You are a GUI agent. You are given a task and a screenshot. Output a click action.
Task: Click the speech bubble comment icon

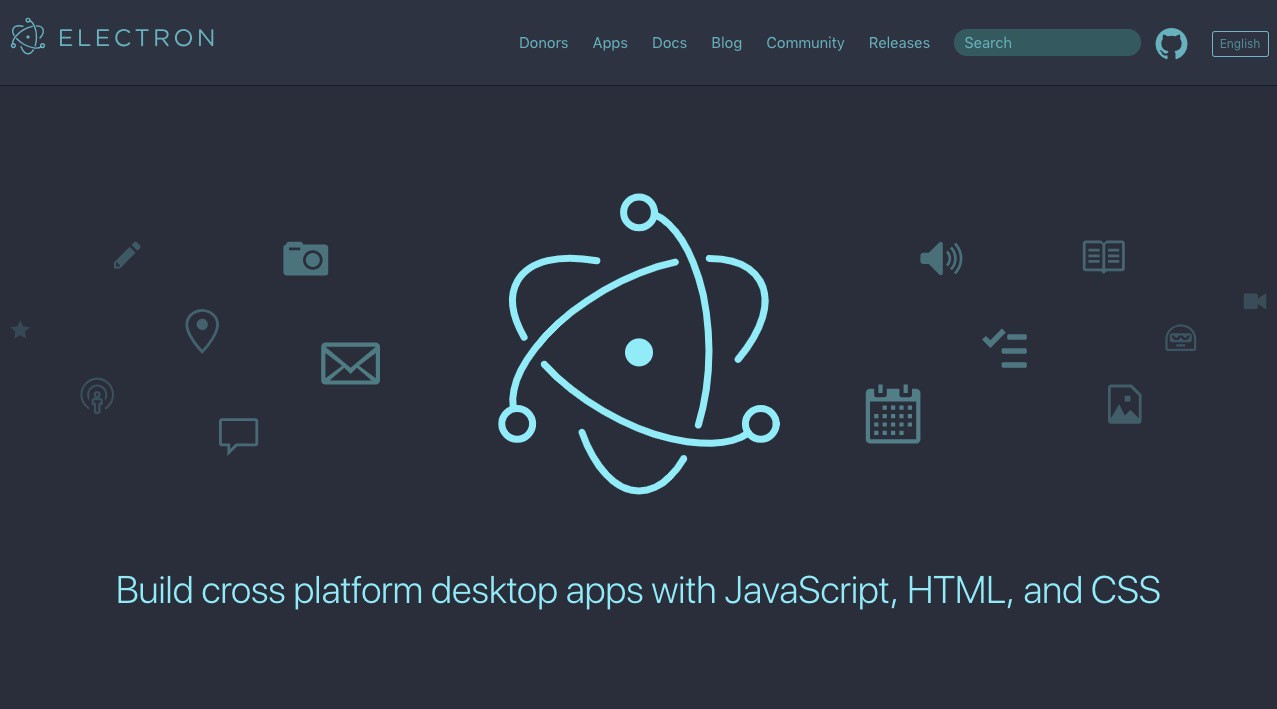point(238,436)
